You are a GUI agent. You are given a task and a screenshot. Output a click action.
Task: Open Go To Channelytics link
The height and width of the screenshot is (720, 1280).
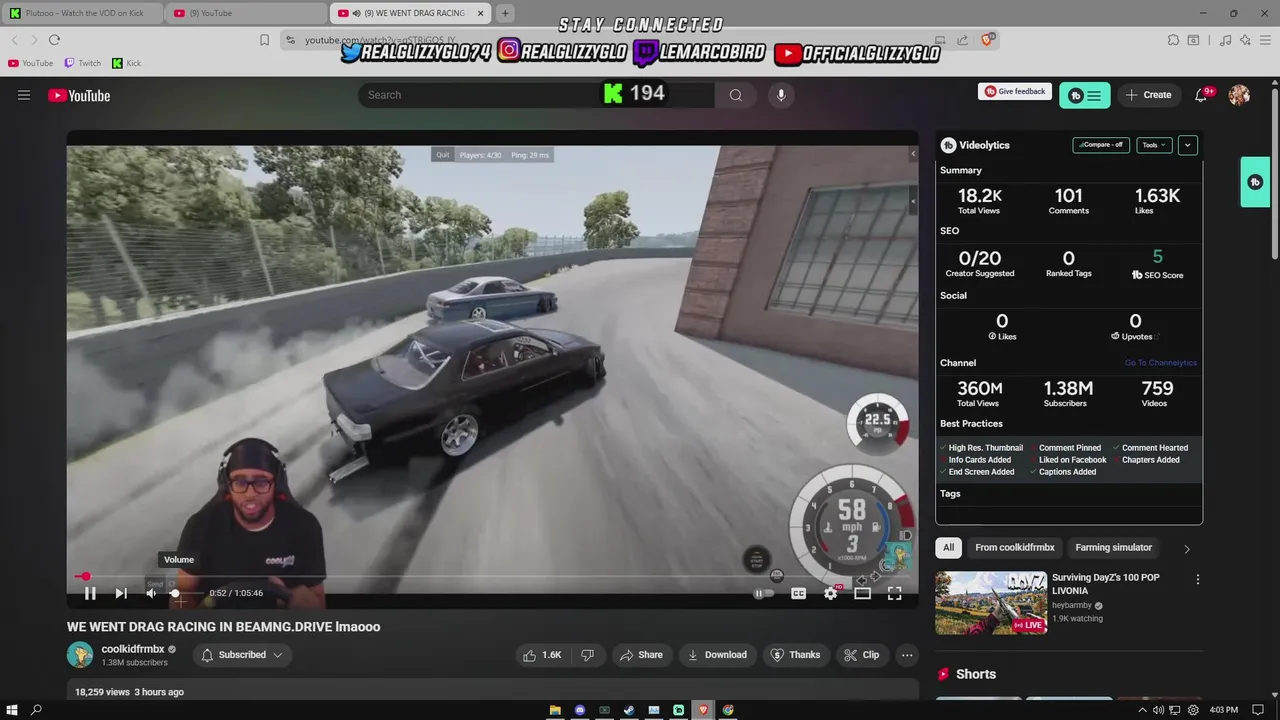[x=1160, y=363]
